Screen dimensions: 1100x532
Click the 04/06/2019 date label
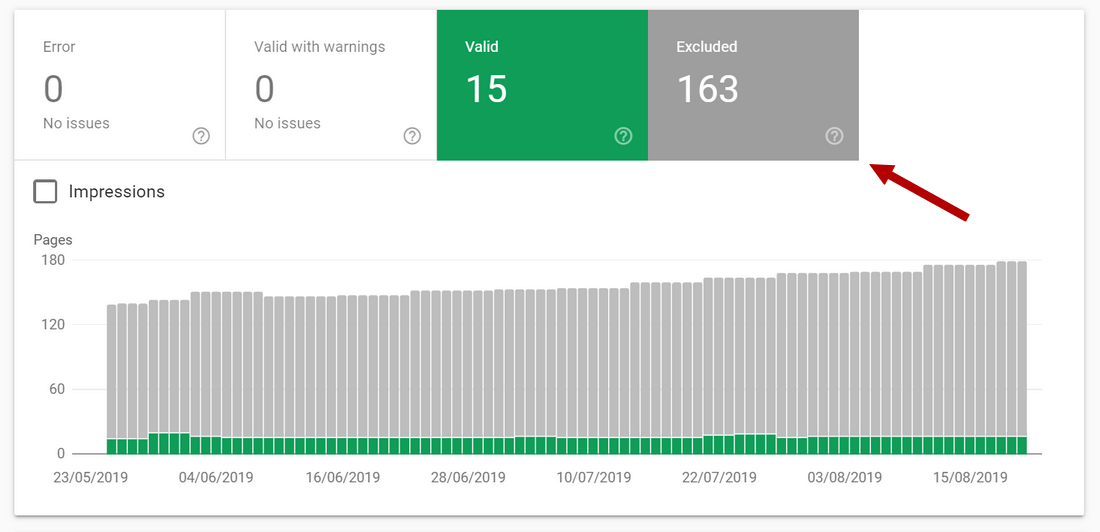tap(216, 478)
